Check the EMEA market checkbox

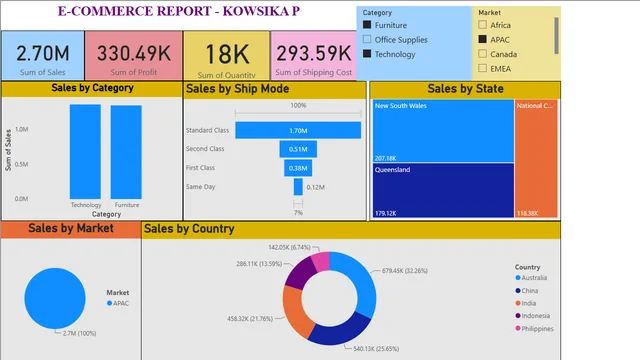[482, 68]
